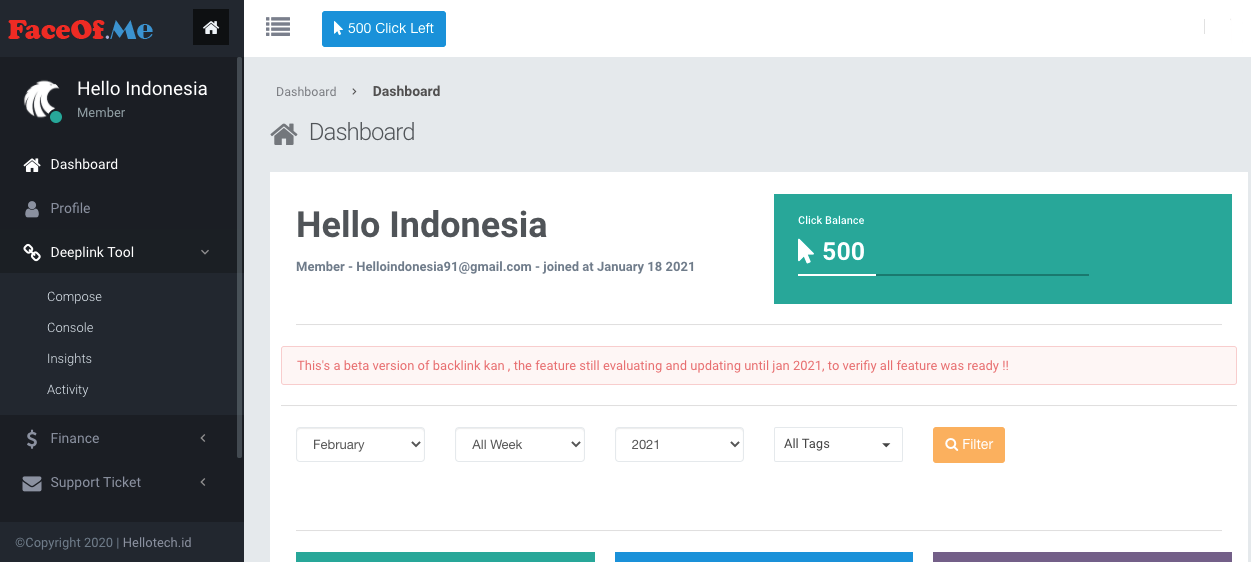Click the user avatar in the sidebar
Viewport: 1251px width, 562px height.
click(x=43, y=100)
